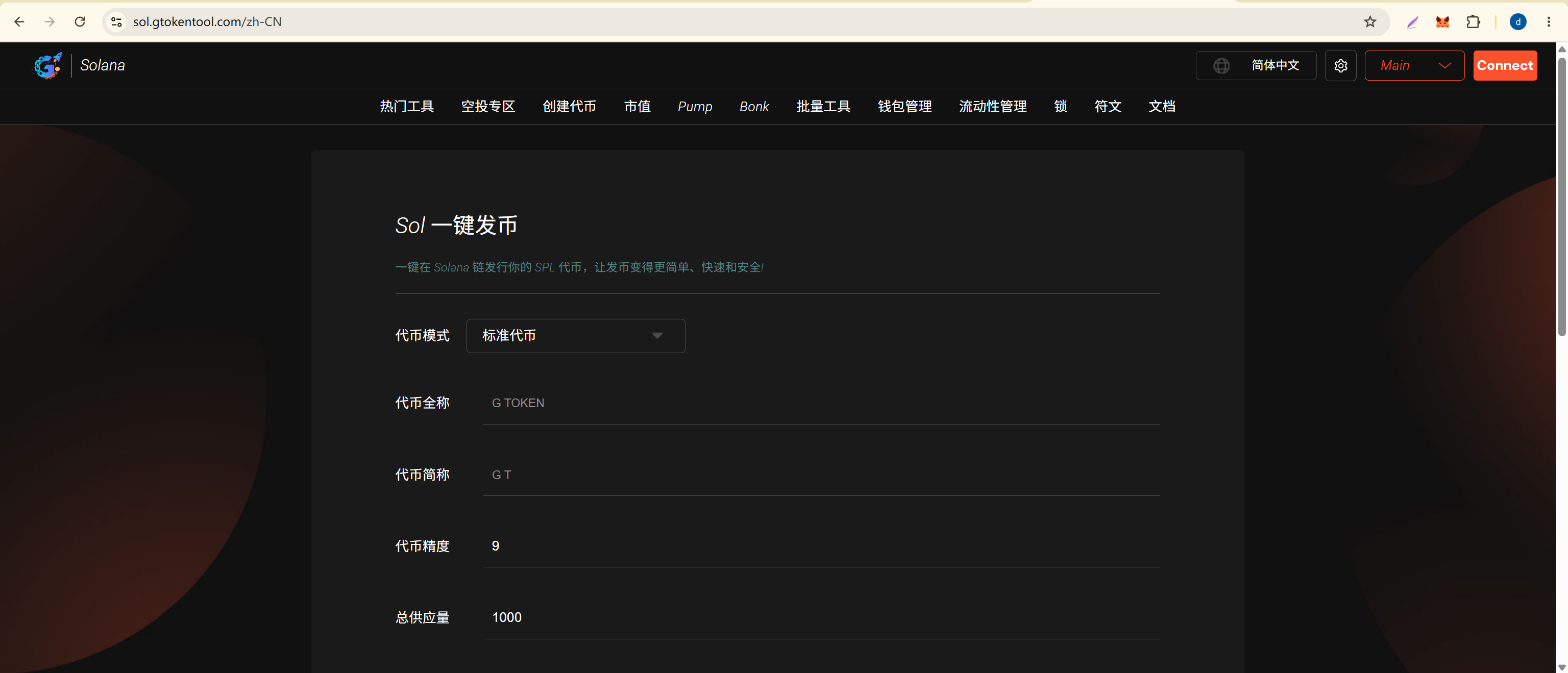Viewport: 1568px width, 673px height.
Task: Open the MetaMask fox extension
Action: click(1442, 22)
